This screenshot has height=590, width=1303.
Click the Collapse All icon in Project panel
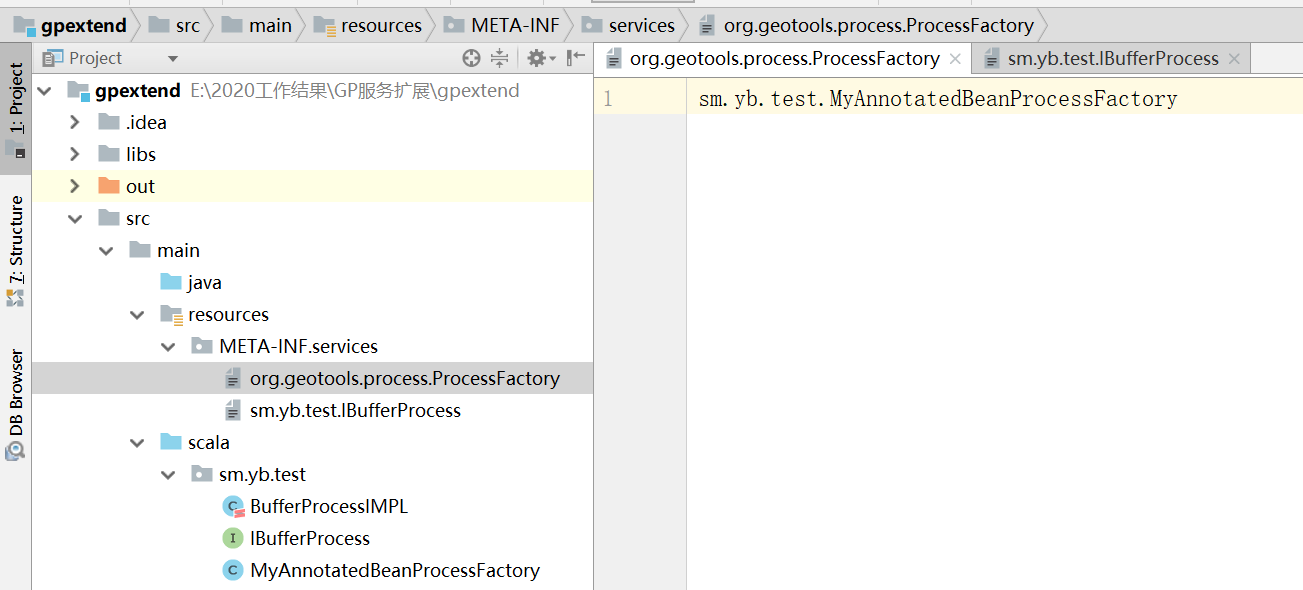[500, 58]
